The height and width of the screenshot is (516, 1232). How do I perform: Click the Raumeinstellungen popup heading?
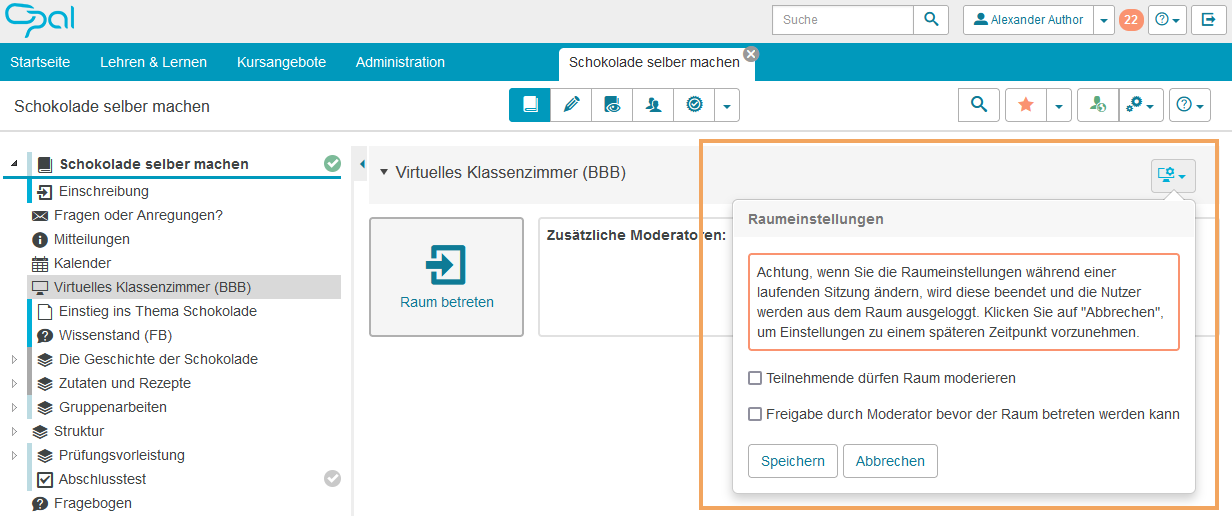[816, 219]
